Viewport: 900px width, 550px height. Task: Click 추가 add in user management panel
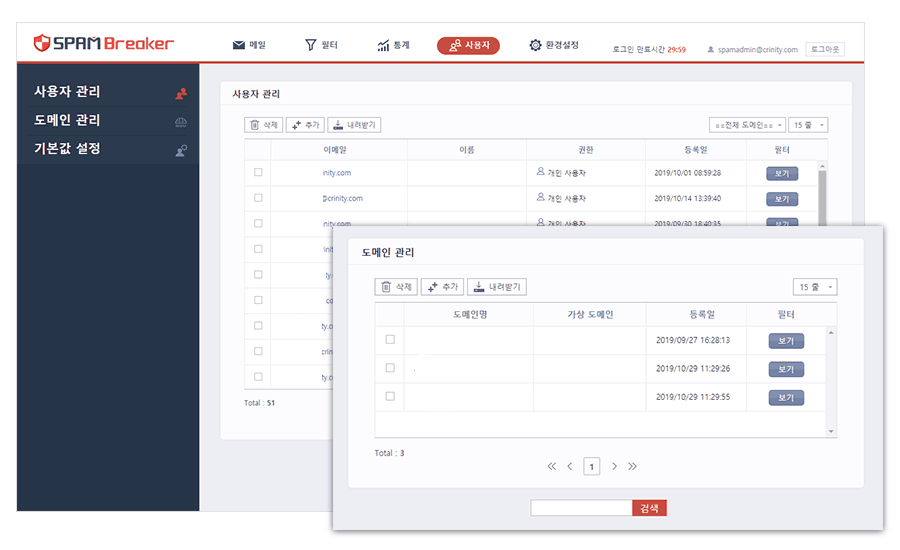pos(305,125)
